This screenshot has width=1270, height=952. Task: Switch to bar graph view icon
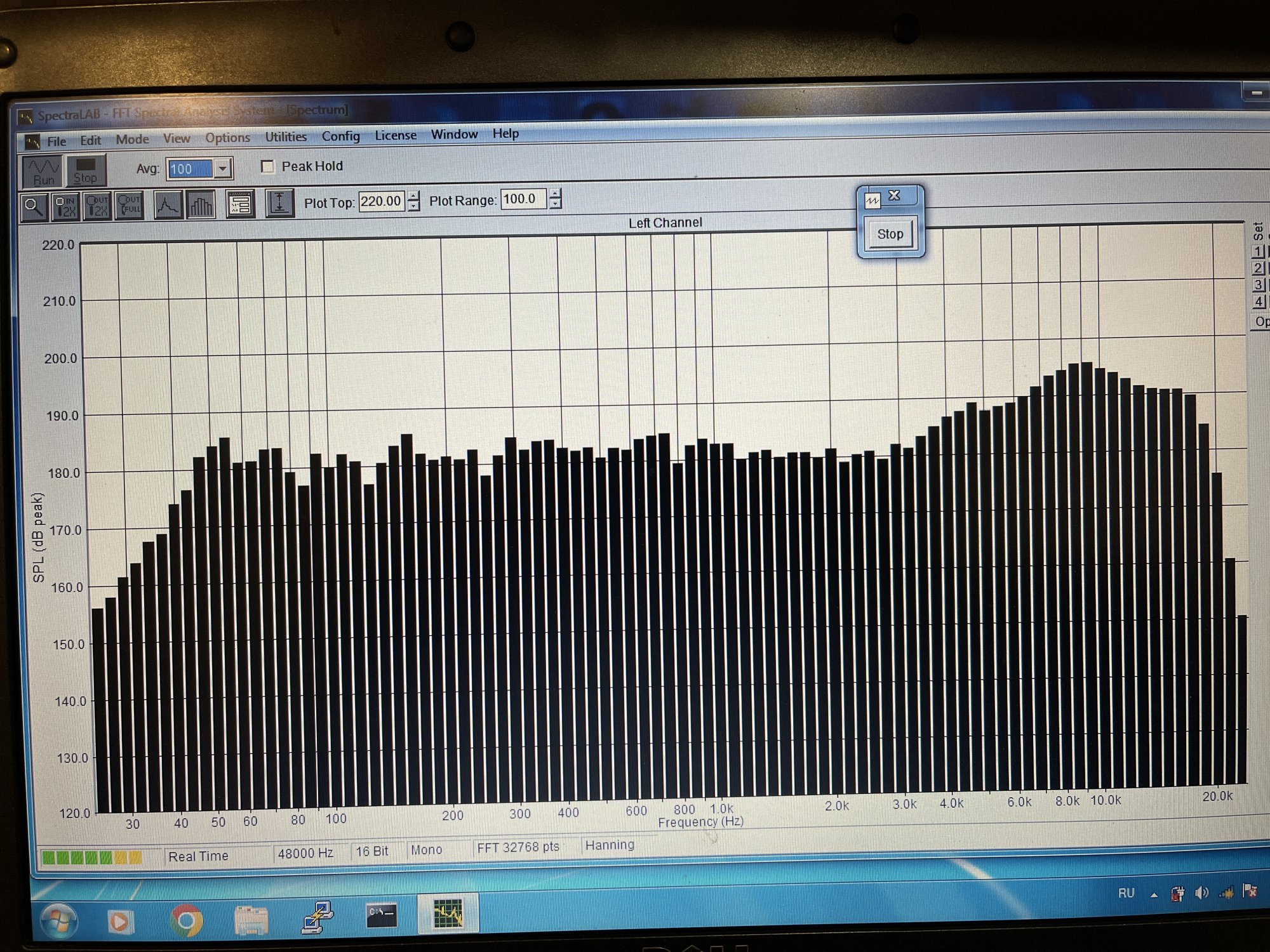pyautogui.click(x=201, y=205)
